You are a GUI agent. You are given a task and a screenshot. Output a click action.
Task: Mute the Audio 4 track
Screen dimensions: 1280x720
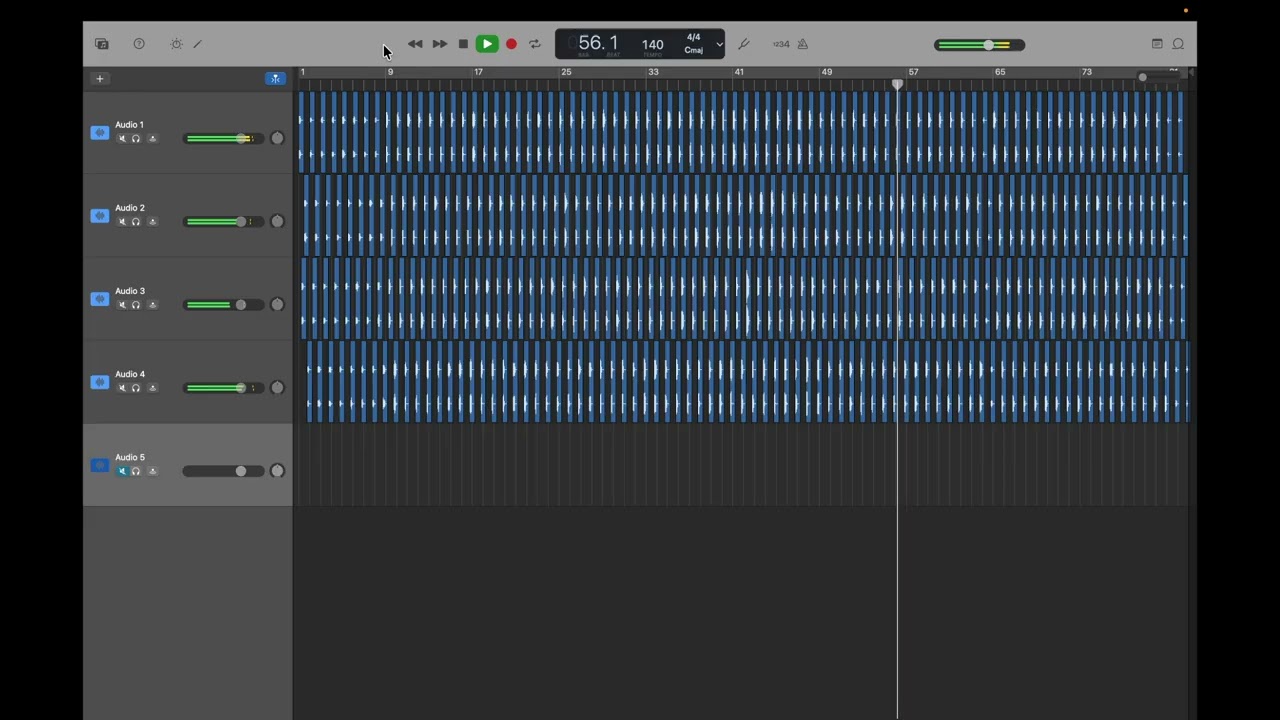coord(122,388)
